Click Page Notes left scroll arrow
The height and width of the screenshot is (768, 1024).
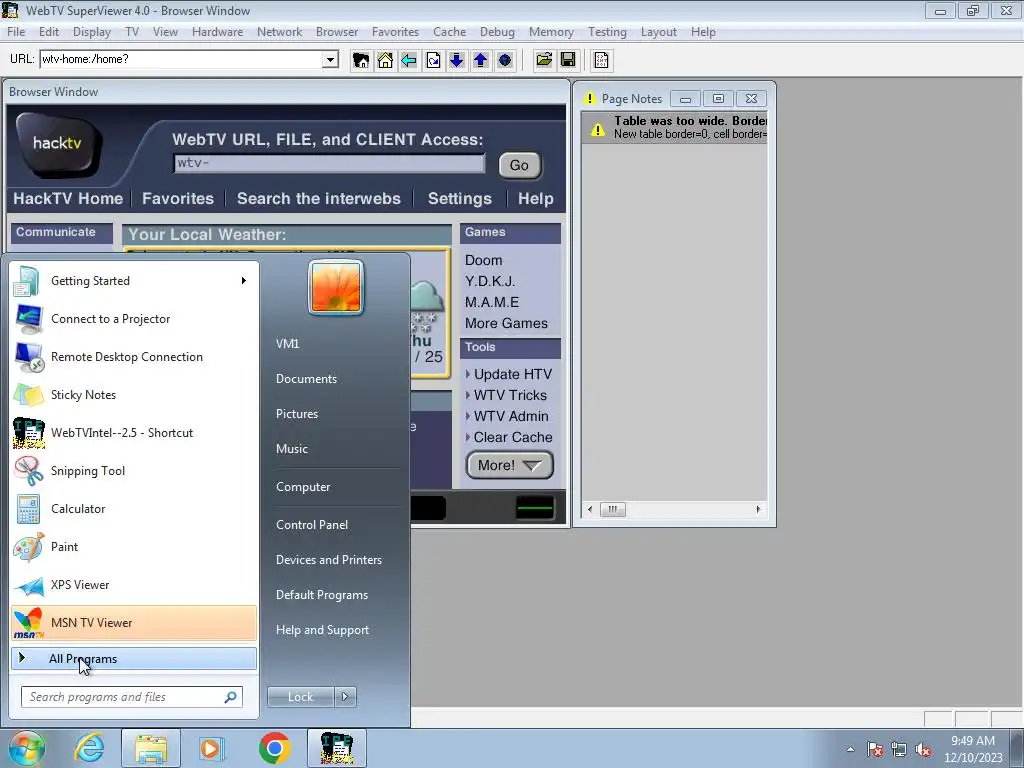coord(590,509)
